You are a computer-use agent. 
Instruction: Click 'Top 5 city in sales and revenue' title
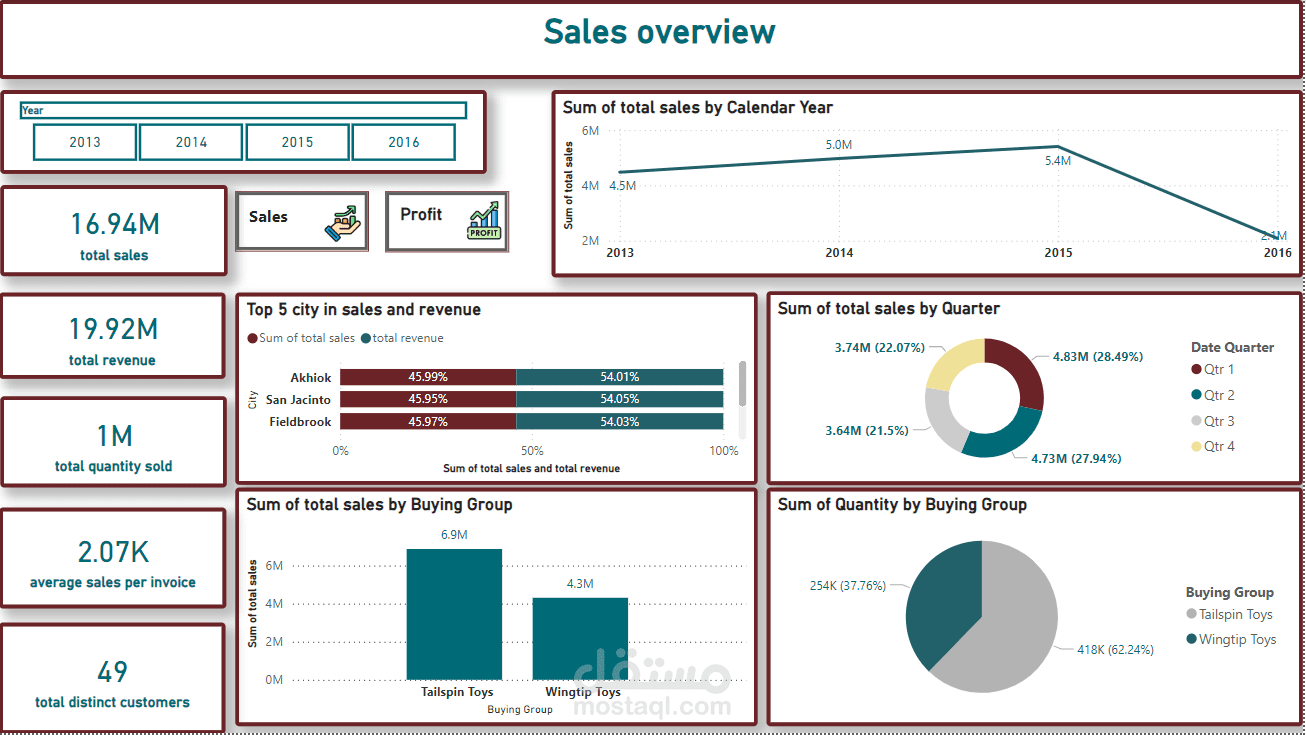click(x=364, y=310)
